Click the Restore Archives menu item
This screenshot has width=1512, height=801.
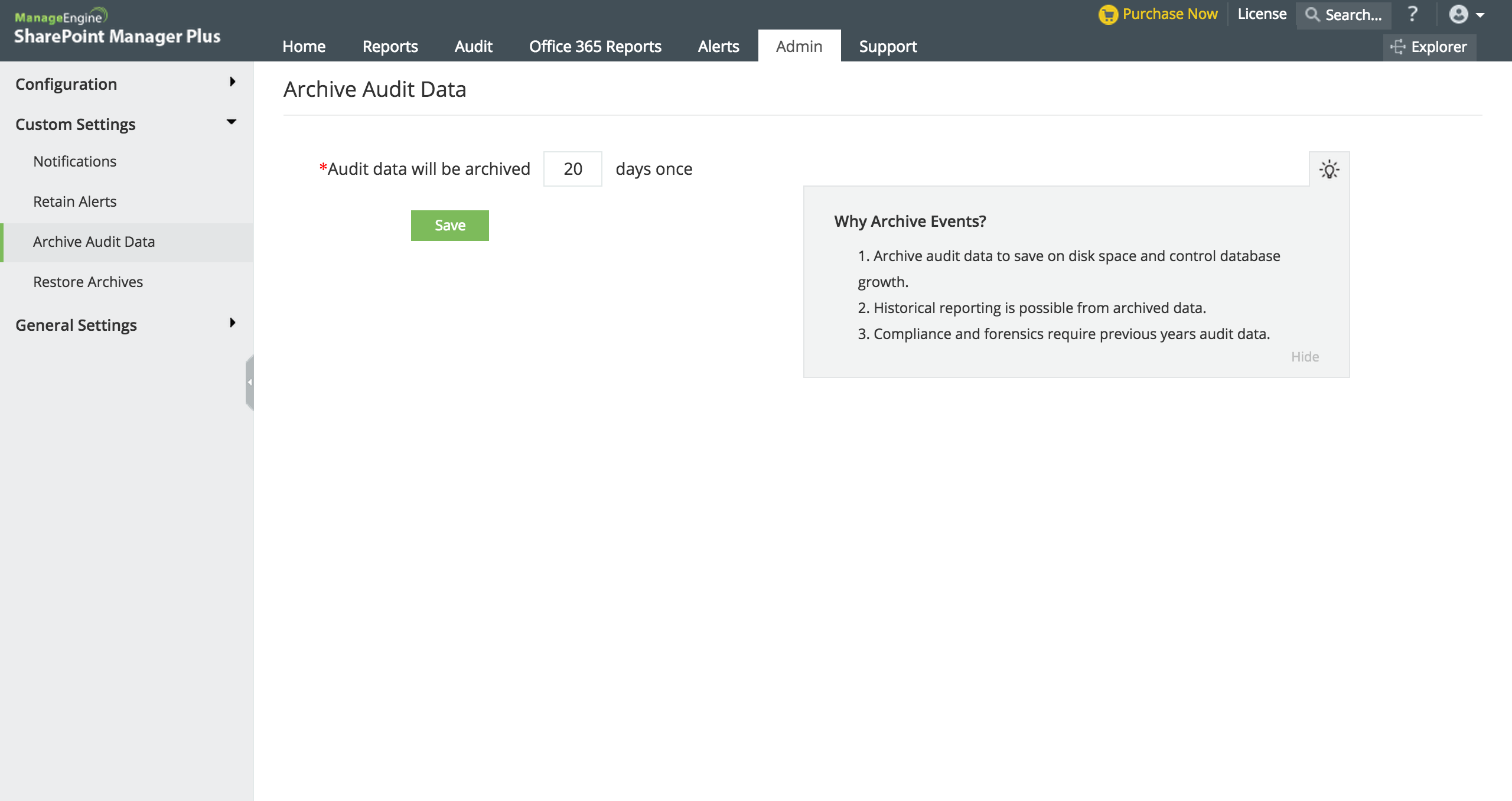[x=88, y=281]
